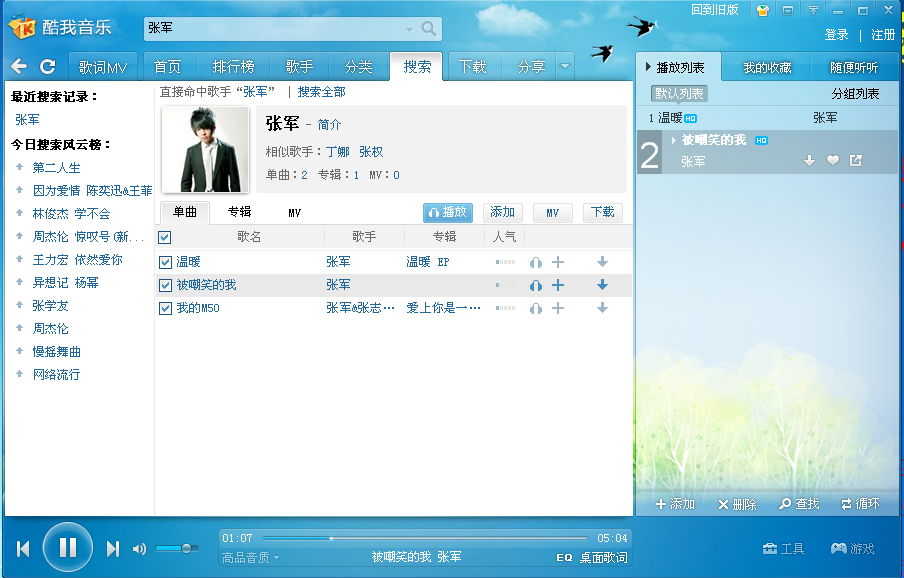Uncheck the 被嘲笑的我 song checkbox
Viewport: 904px width, 578px height.
tap(165, 285)
